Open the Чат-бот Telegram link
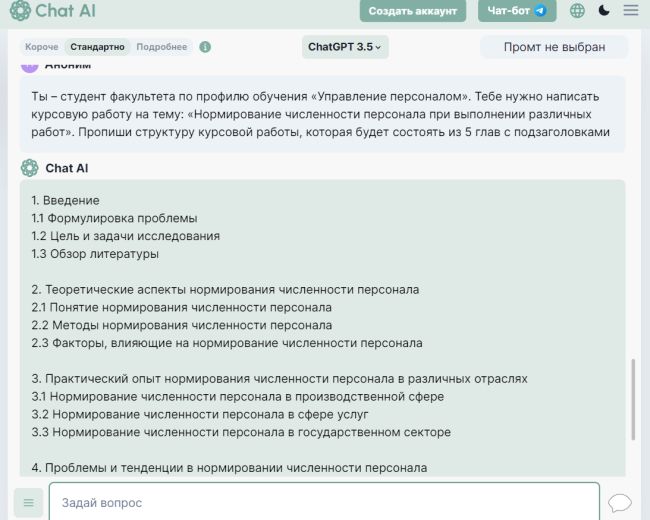 [516, 11]
